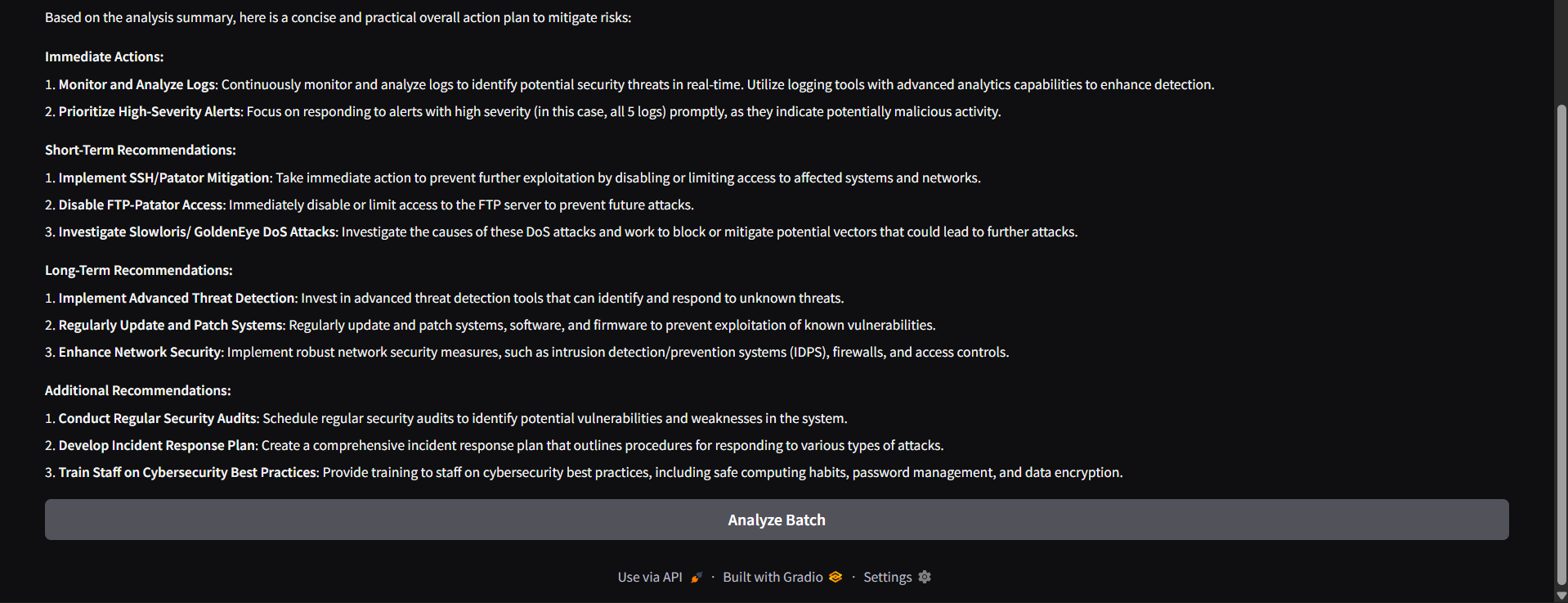Viewport: 1568px width, 603px height.
Task: Click the Long-Term Recommendations heading
Action: coord(138,270)
